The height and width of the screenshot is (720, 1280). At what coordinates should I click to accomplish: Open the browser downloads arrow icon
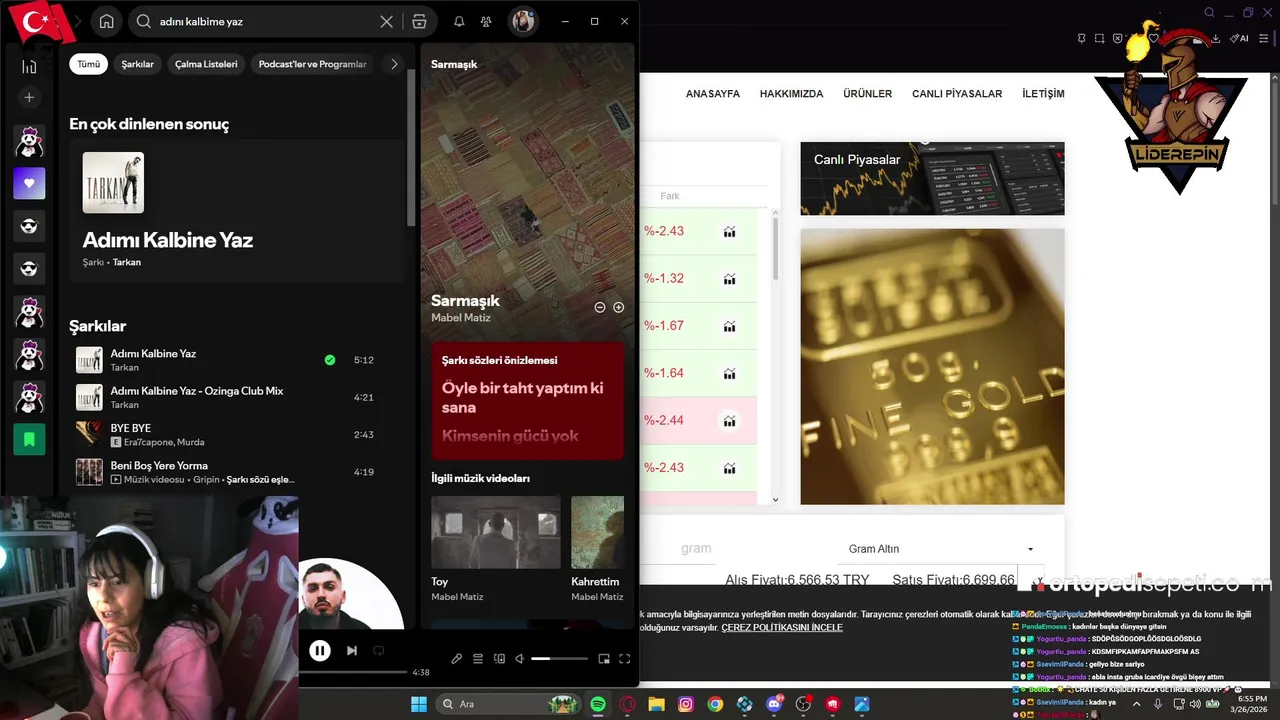click(1215, 39)
